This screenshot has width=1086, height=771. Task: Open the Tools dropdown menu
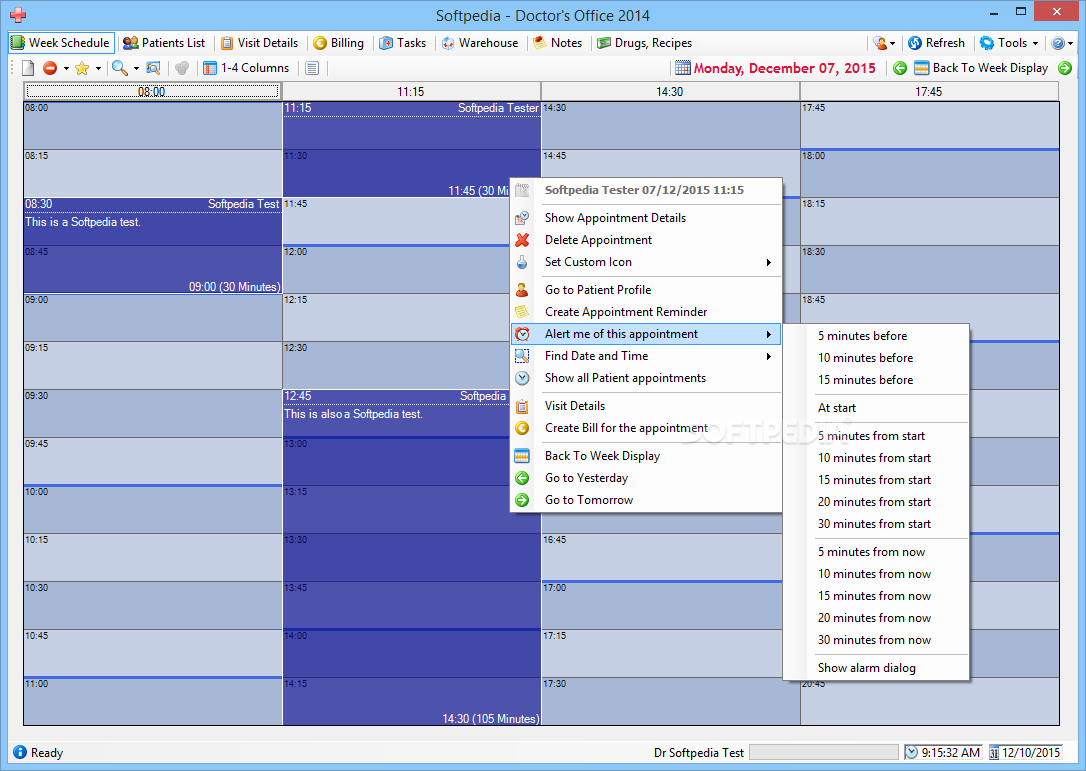point(1009,43)
